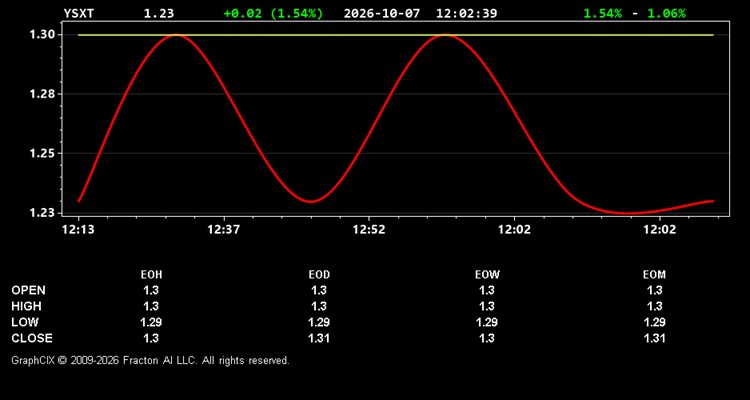Click the EOM CLOSE value 1.31
The height and width of the screenshot is (400, 750).
654,338
